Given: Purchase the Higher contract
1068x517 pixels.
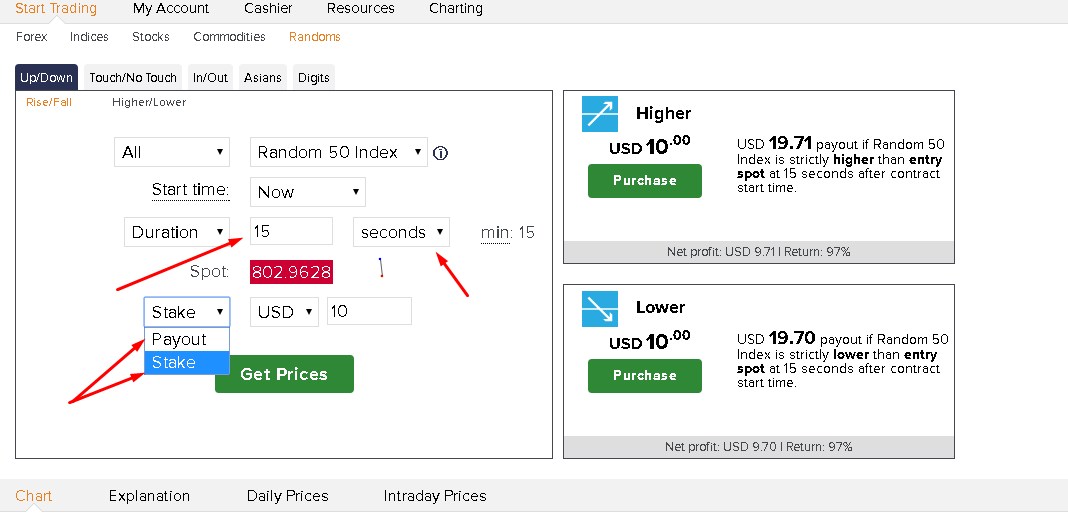Looking at the screenshot, I should pyautogui.click(x=644, y=181).
